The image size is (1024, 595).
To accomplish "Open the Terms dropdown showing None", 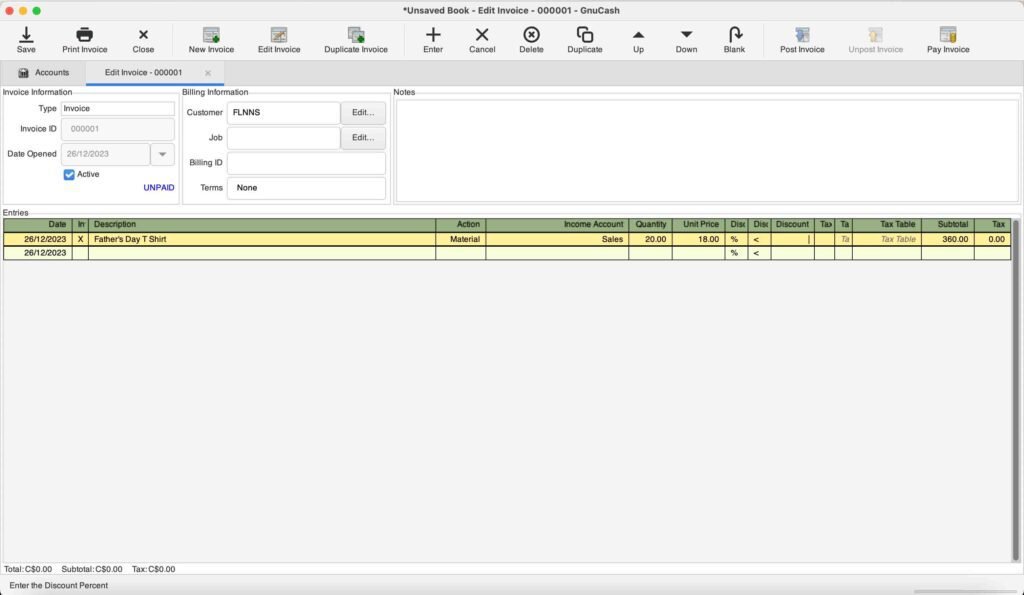I will (306, 188).
